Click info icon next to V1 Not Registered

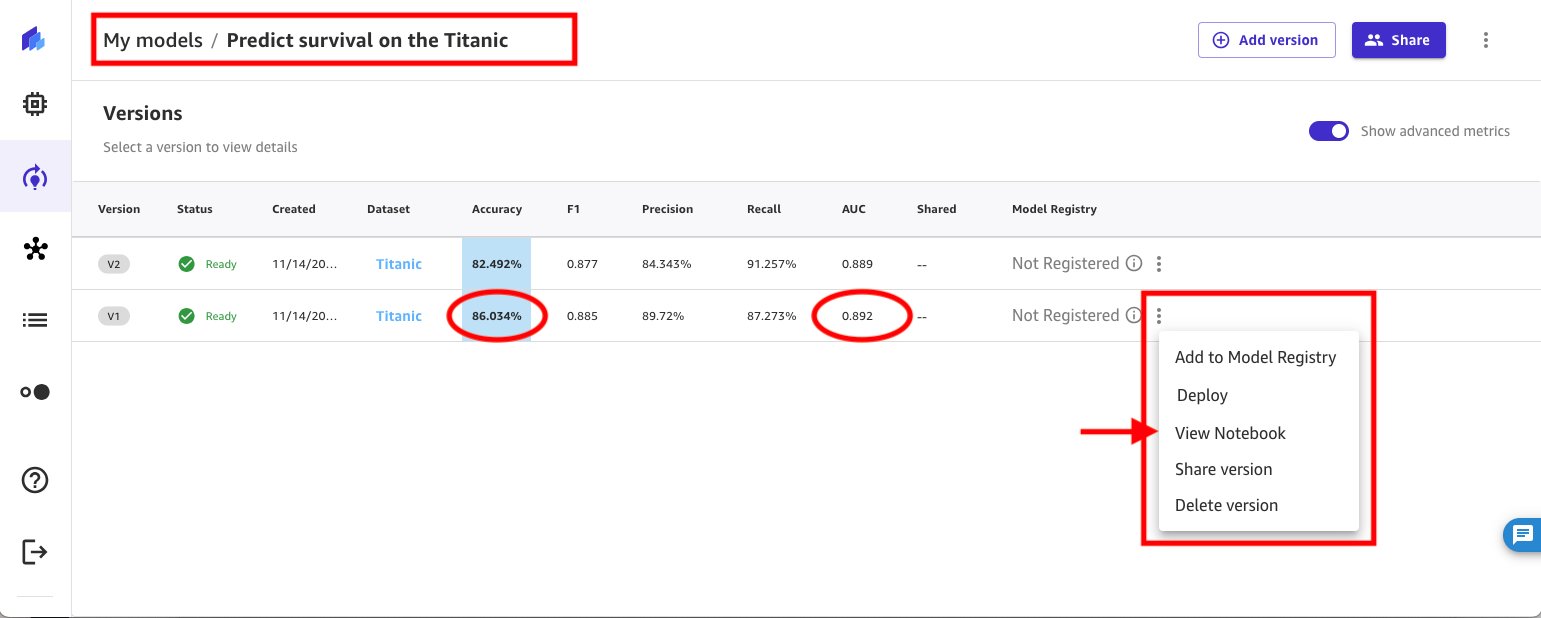click(1134, 315)
